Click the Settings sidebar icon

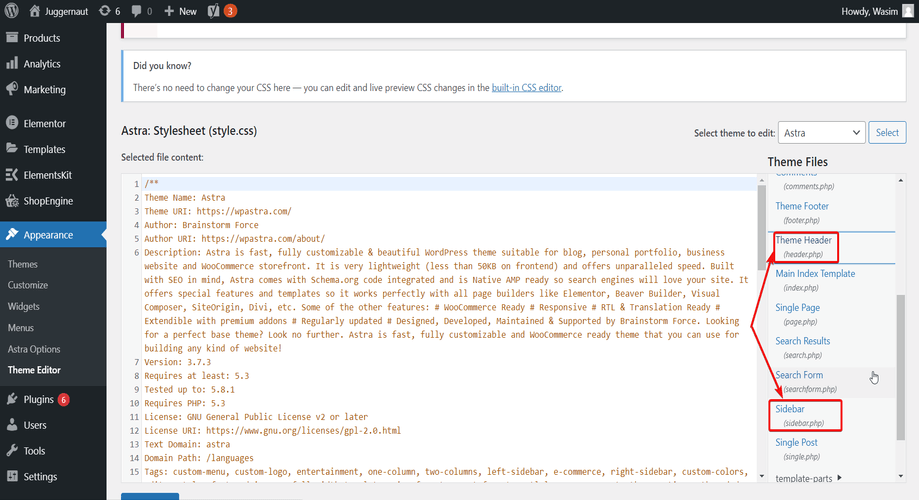(x=12, y=477)
